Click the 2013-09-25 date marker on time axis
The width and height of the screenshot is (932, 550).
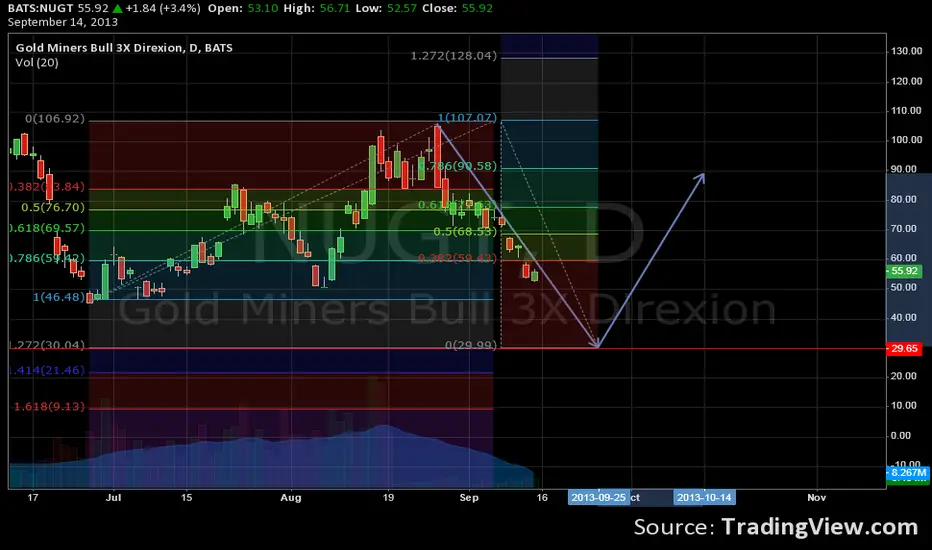click(x=599, y=498)
